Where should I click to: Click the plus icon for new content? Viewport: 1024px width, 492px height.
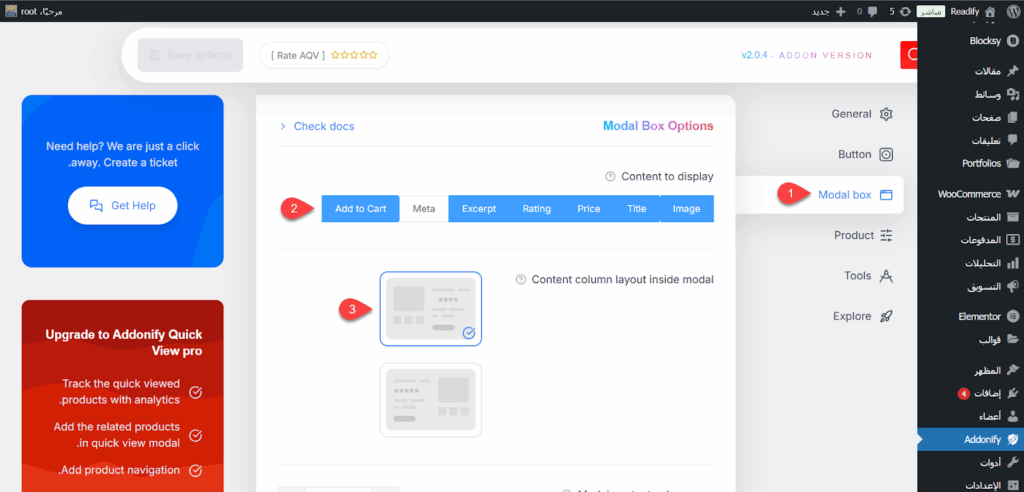(840, 11)
